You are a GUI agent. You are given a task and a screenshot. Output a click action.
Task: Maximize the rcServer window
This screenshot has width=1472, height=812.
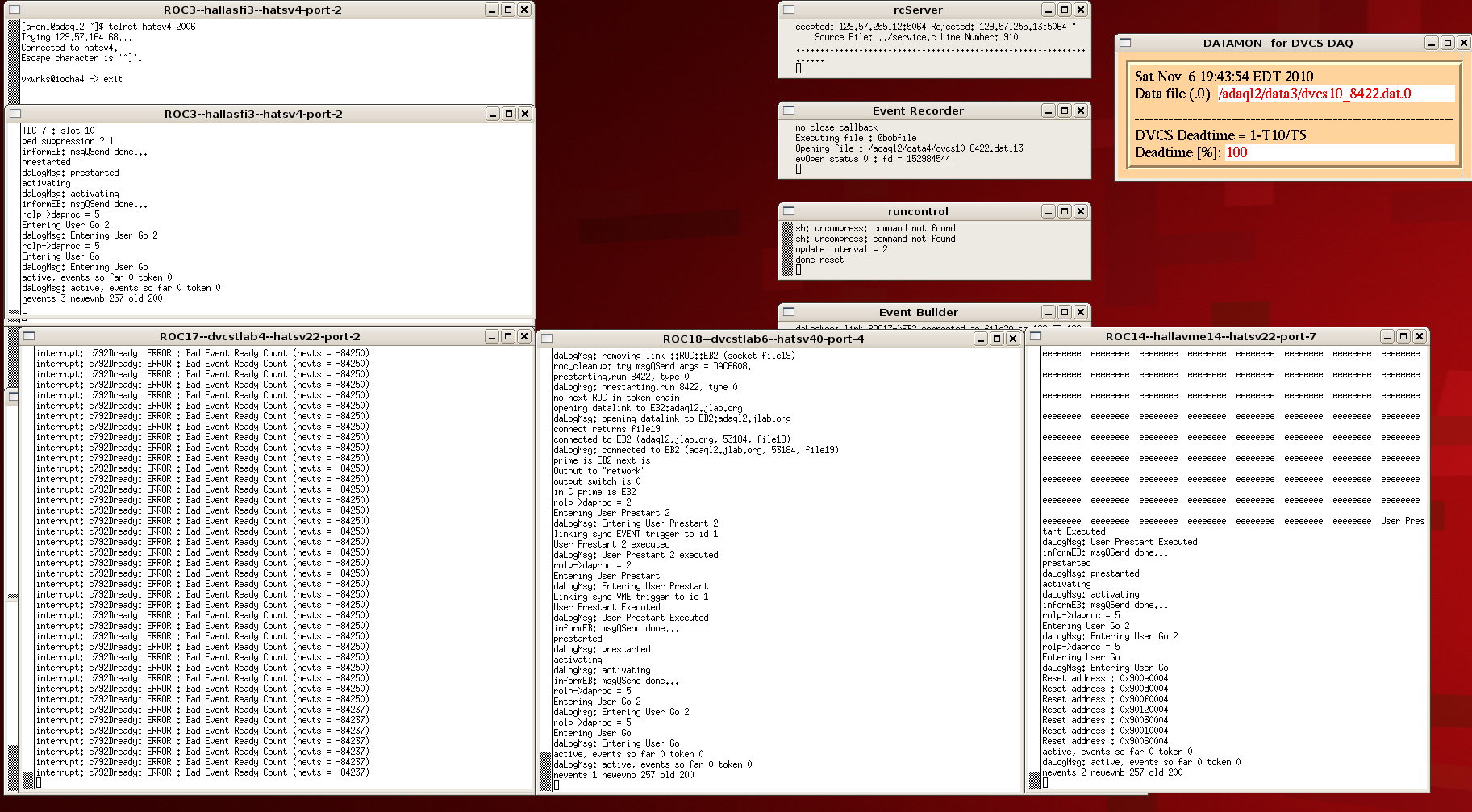tap(1065, 10)
